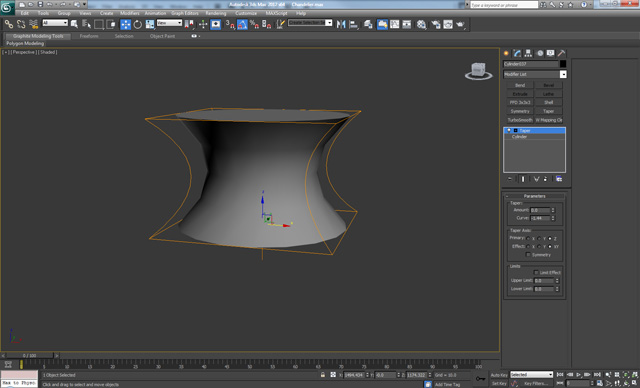Click the Set Keys large key icon
This screenshot has height=388, width=640.
point(481,379)
